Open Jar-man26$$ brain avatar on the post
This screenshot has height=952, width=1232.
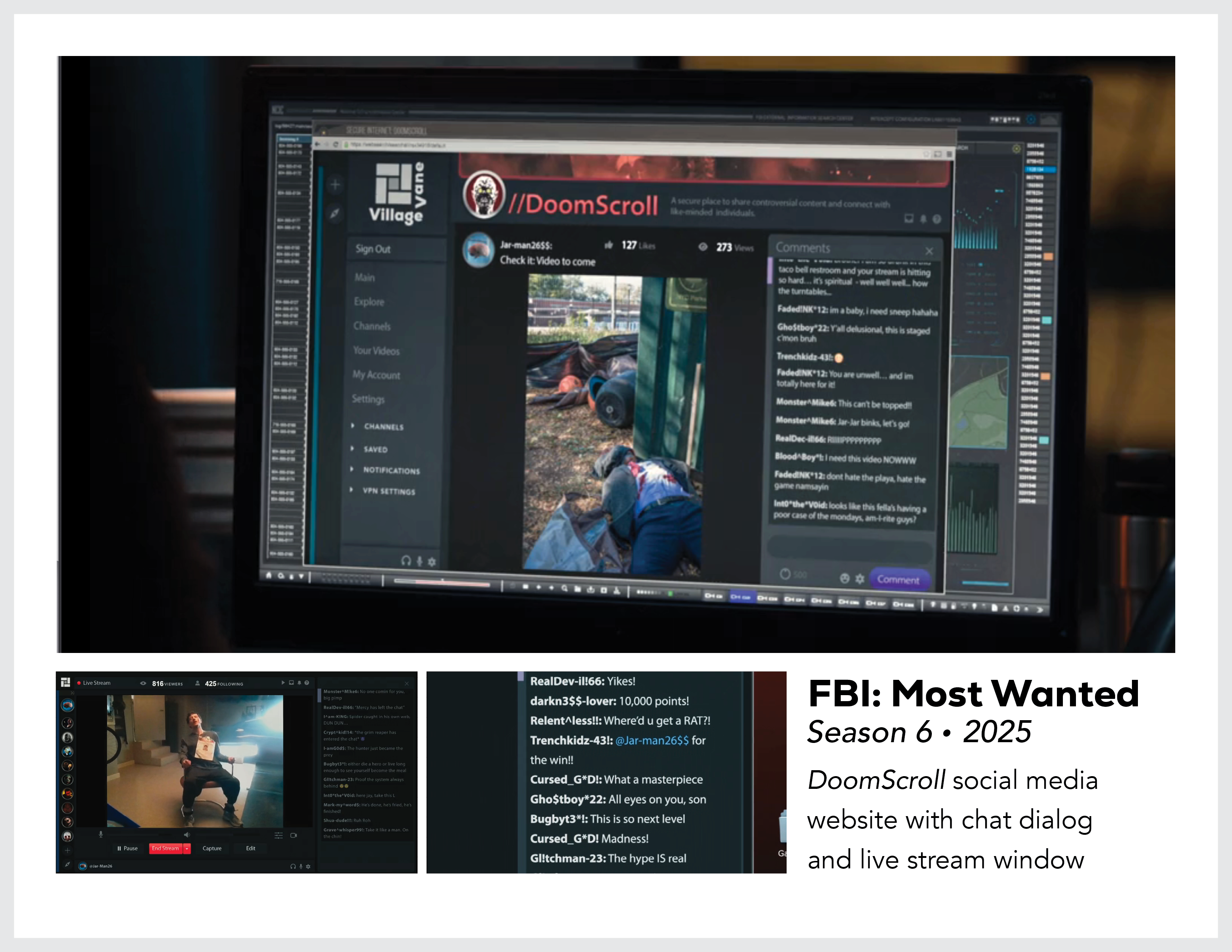478,250
